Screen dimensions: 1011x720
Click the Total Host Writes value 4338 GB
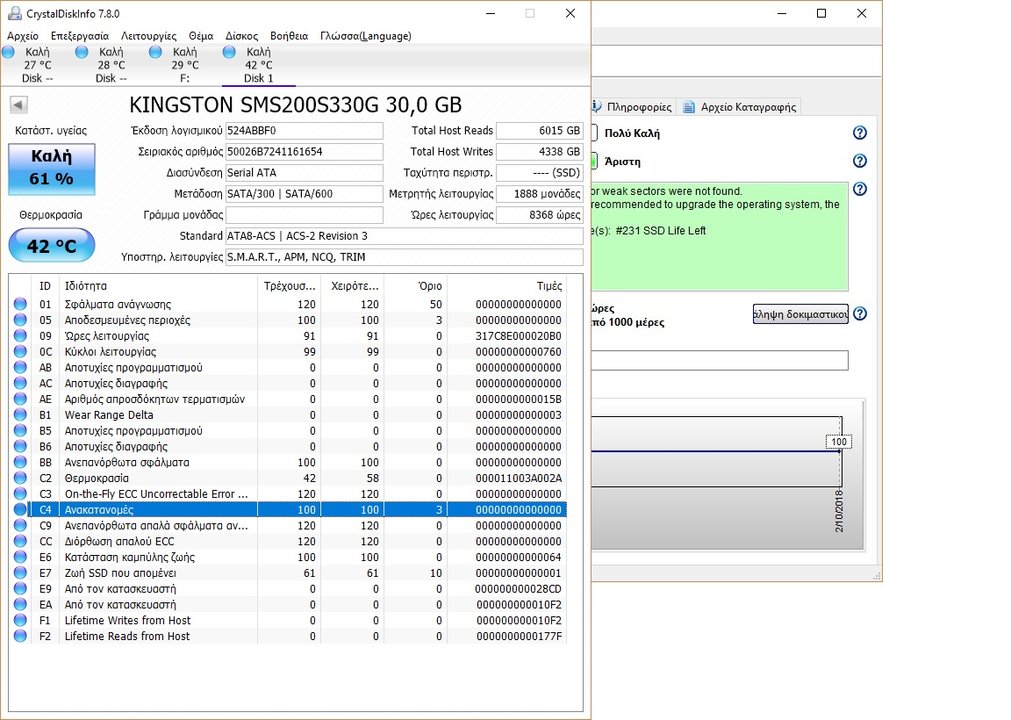click(539, 151)
